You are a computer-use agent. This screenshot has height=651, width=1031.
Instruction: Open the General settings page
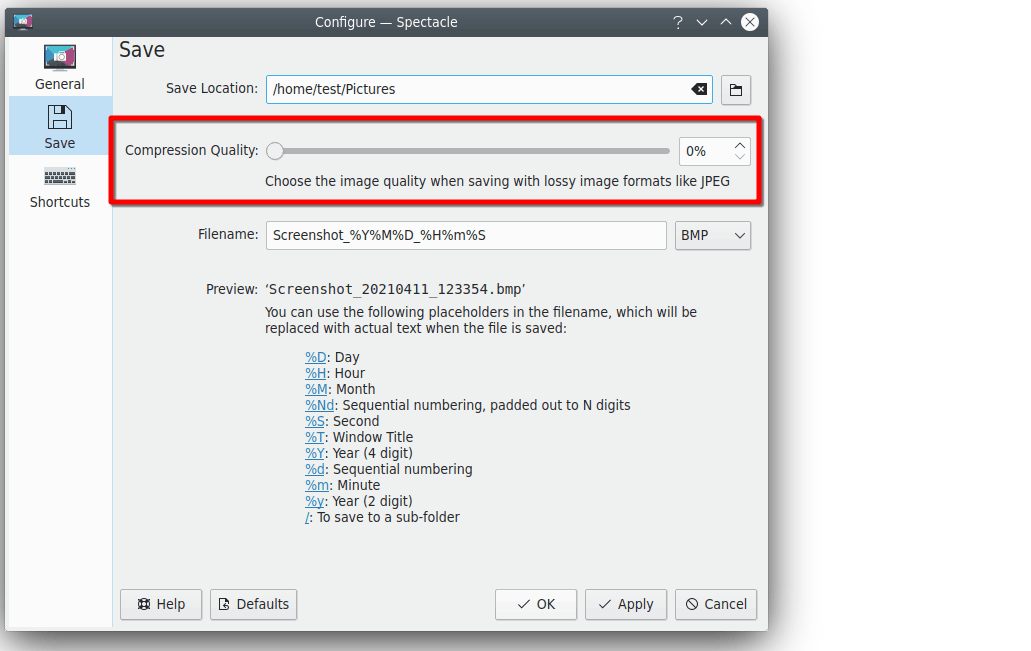click(59, 67)
